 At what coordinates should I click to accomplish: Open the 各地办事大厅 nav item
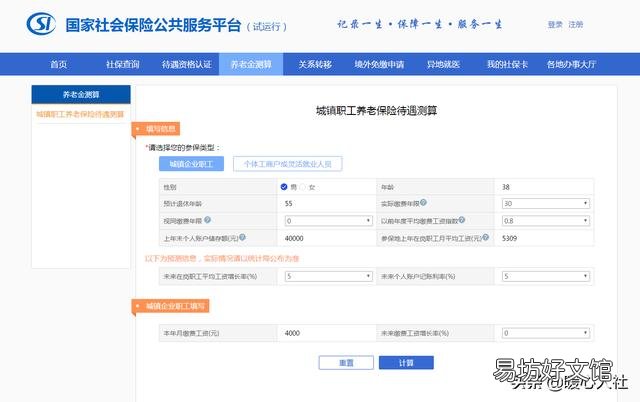[571, 64]
